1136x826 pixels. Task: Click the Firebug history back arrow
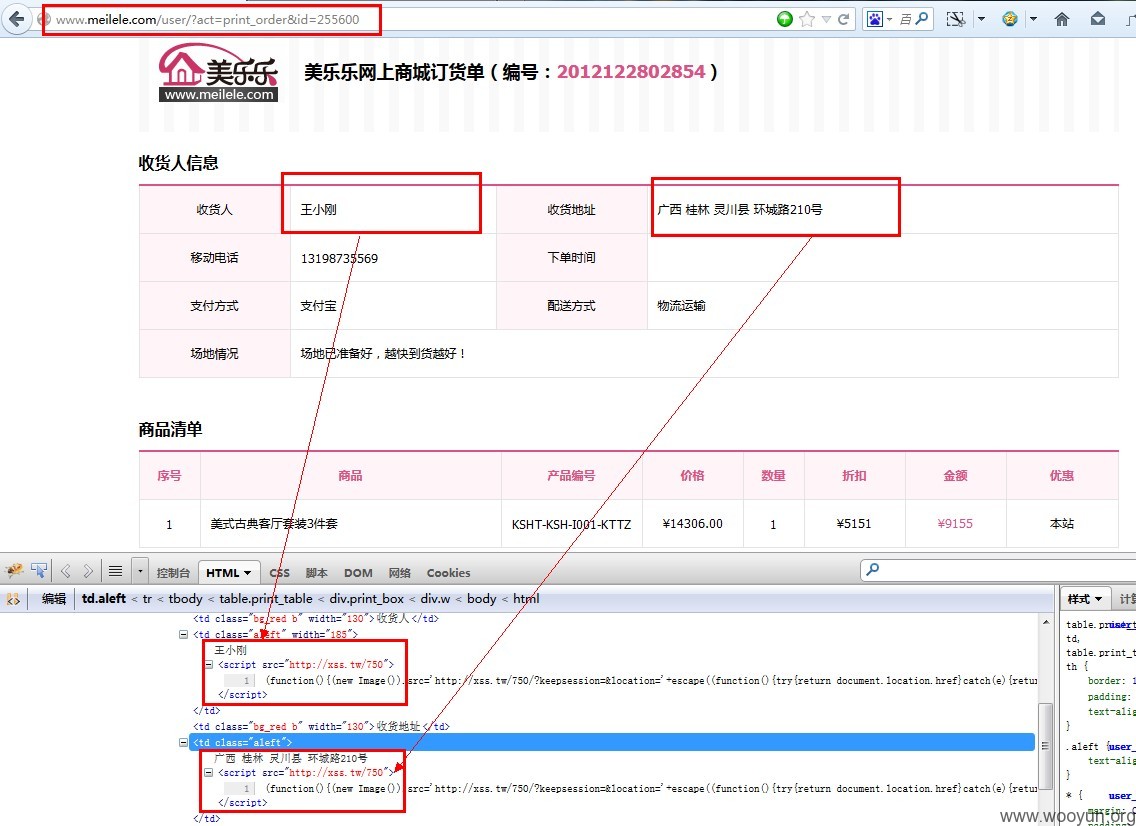66,572
